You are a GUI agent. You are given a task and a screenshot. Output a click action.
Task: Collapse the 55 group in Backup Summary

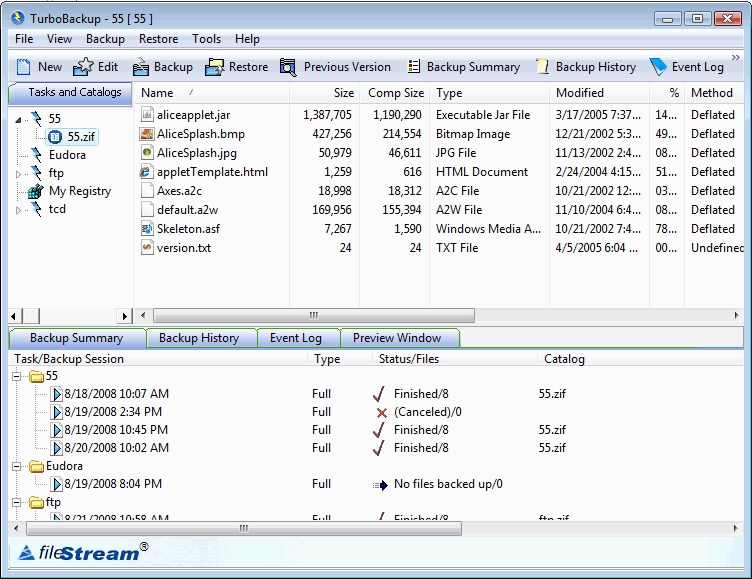(x=17, y=376)
